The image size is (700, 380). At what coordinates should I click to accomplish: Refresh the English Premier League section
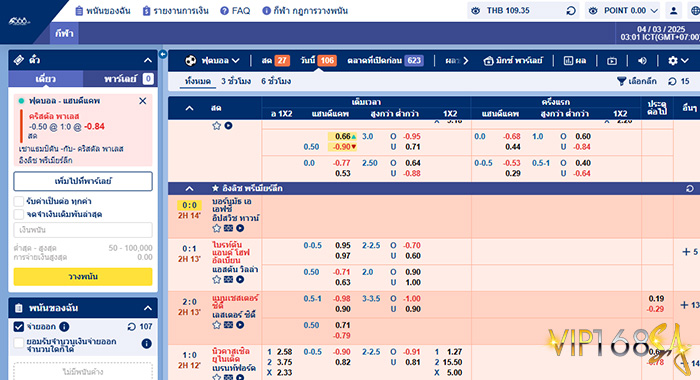pyautogui.click(x=690, y=188)
